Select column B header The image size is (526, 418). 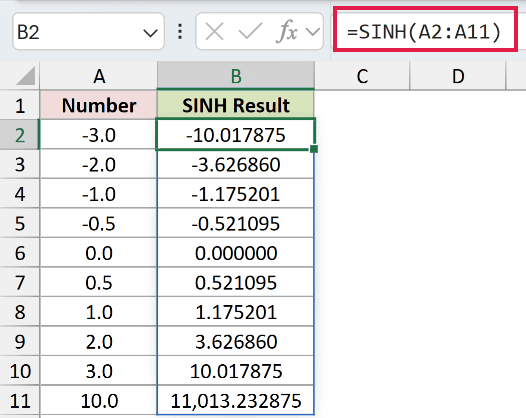pos(236,76)
